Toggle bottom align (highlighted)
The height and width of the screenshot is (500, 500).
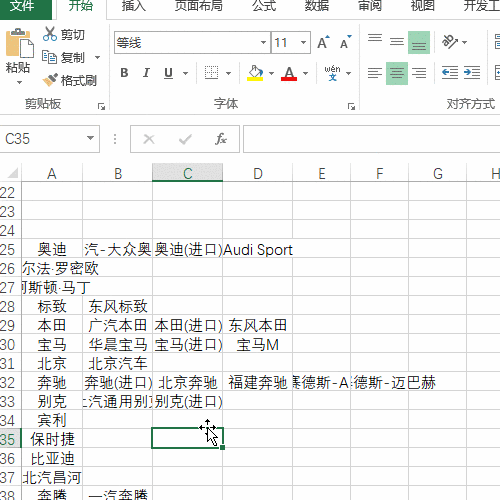419,42
